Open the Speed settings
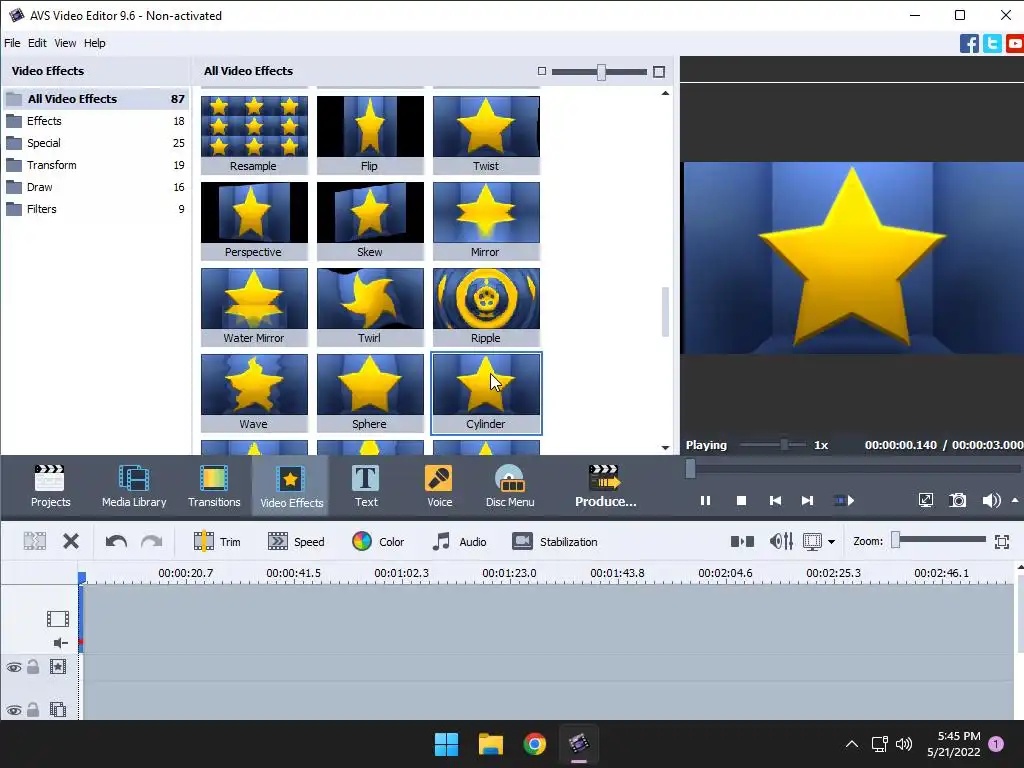 click(x=296, y=541)
